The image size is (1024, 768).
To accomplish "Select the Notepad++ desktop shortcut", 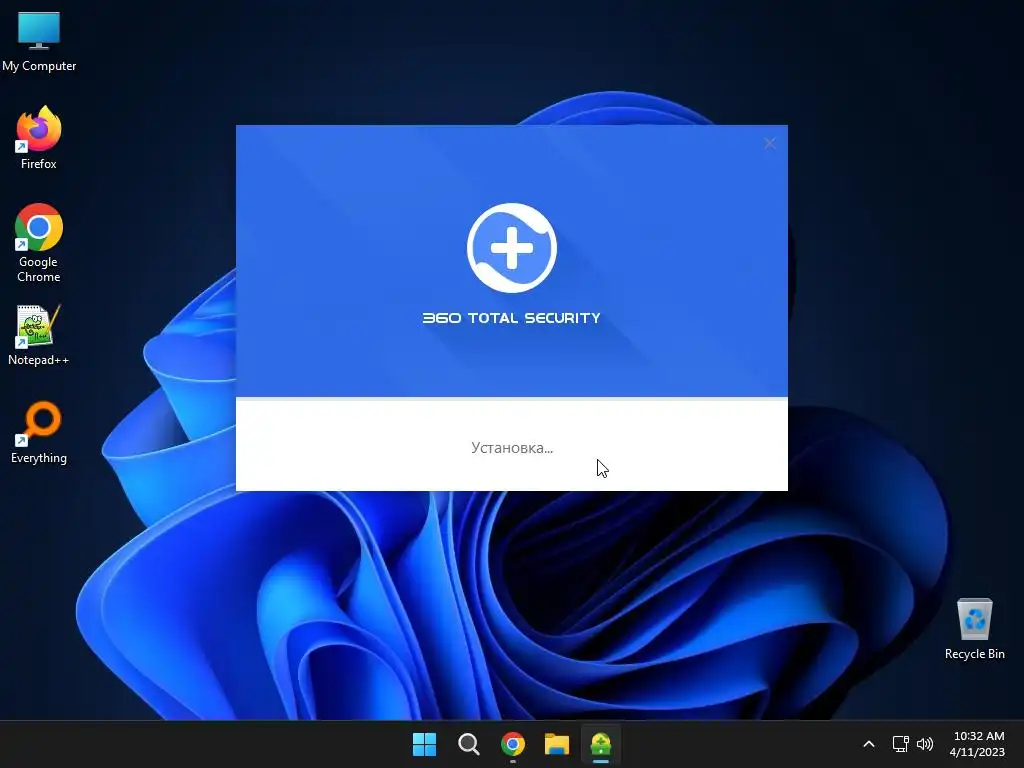I will (x=39, y=335).
